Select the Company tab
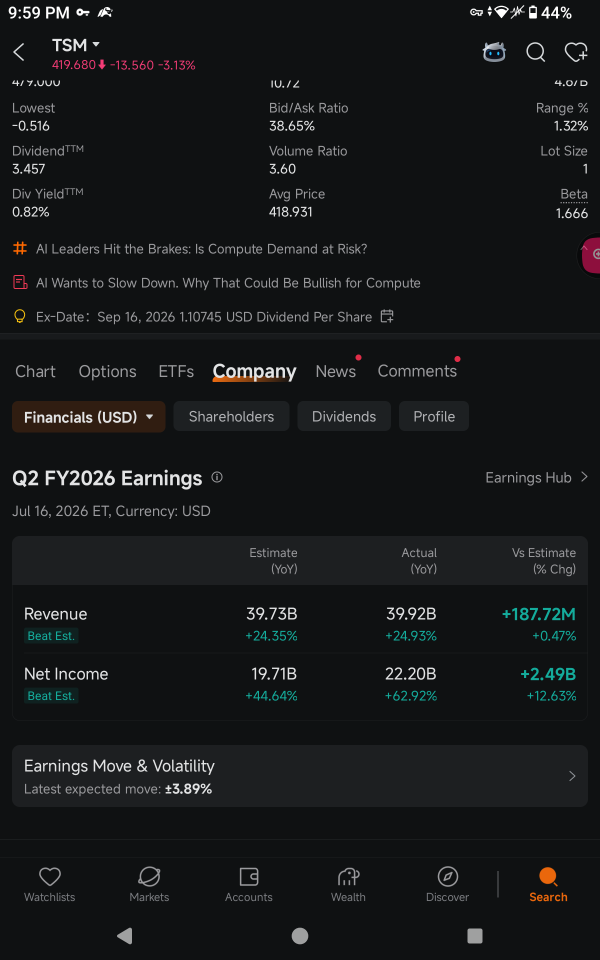The image size is (600, 960). (255, 371)
